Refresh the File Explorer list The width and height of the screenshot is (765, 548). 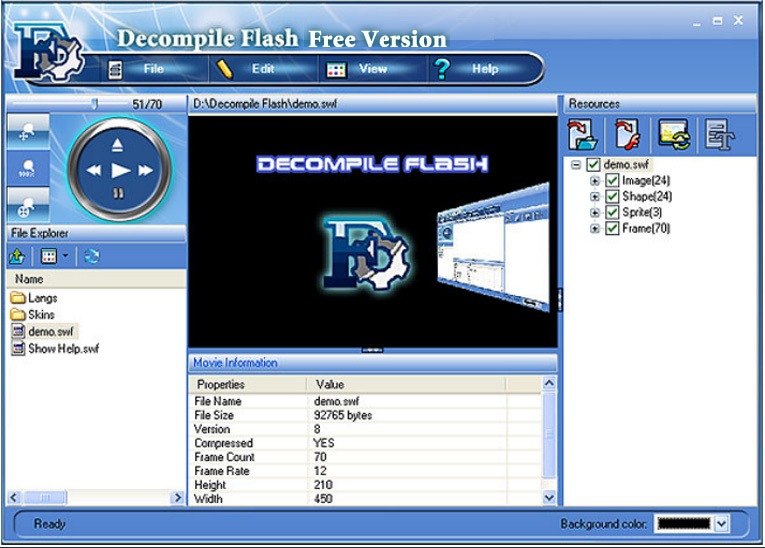(91, 256)
